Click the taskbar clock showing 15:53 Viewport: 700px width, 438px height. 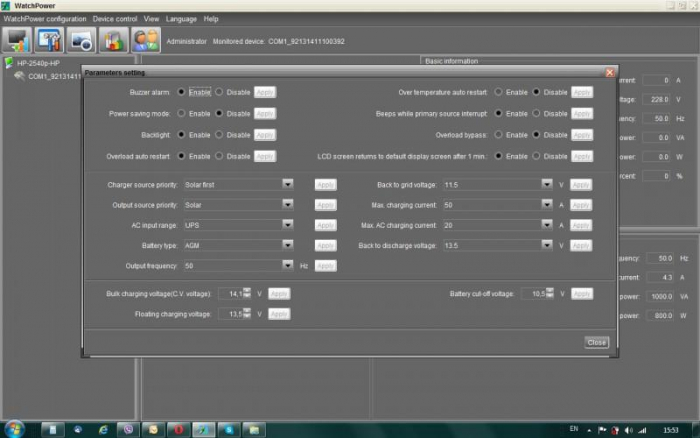pyautogui.click(x=671, y=430)
